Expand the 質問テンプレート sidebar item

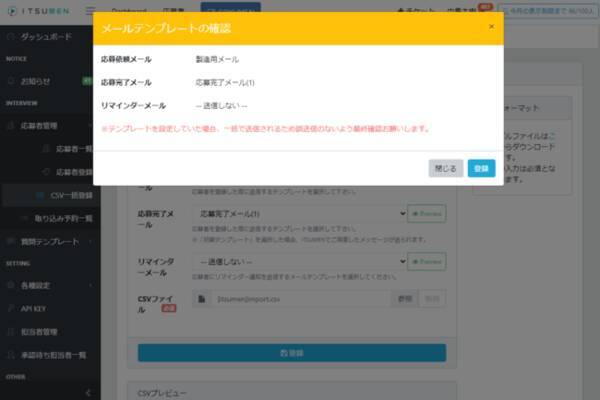click(50, 242)
